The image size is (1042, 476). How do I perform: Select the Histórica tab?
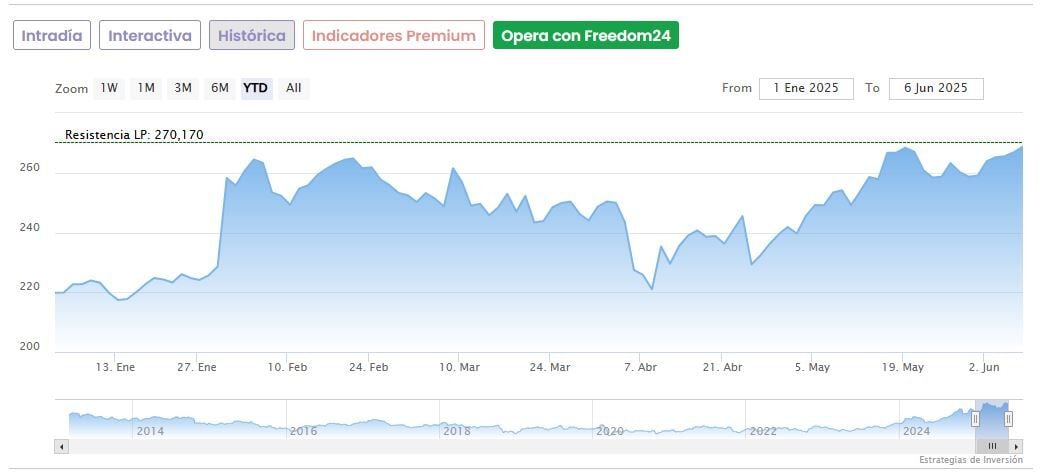point(252,36)
